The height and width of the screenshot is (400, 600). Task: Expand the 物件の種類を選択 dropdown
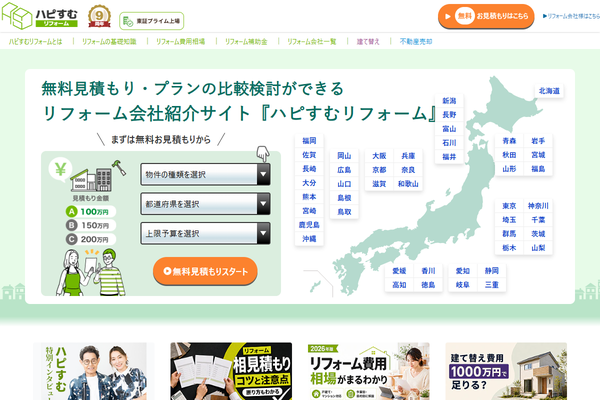tap(205, 175)
